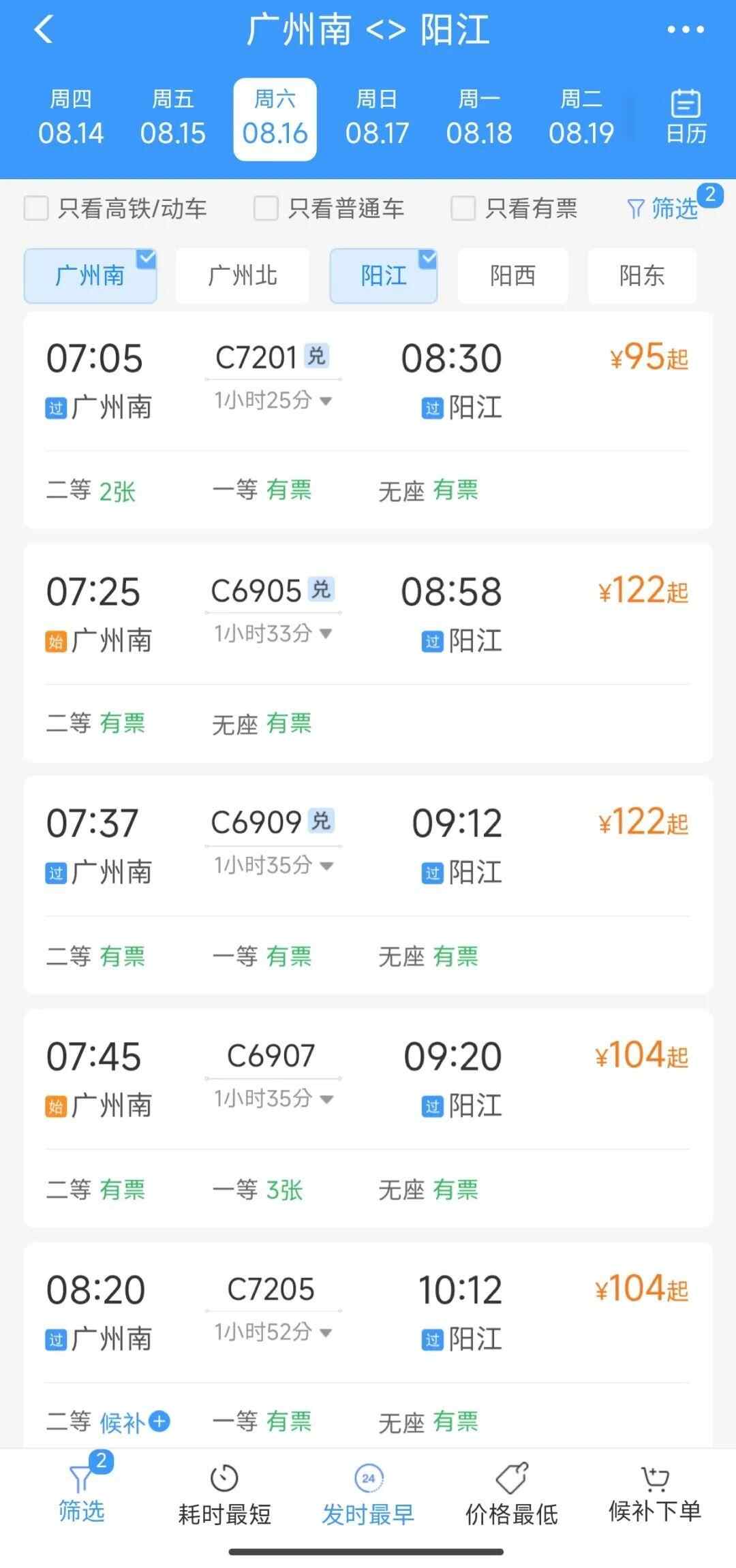
Task: Select 阳西 arrival station filter
Action: click(x=512, y=276)
